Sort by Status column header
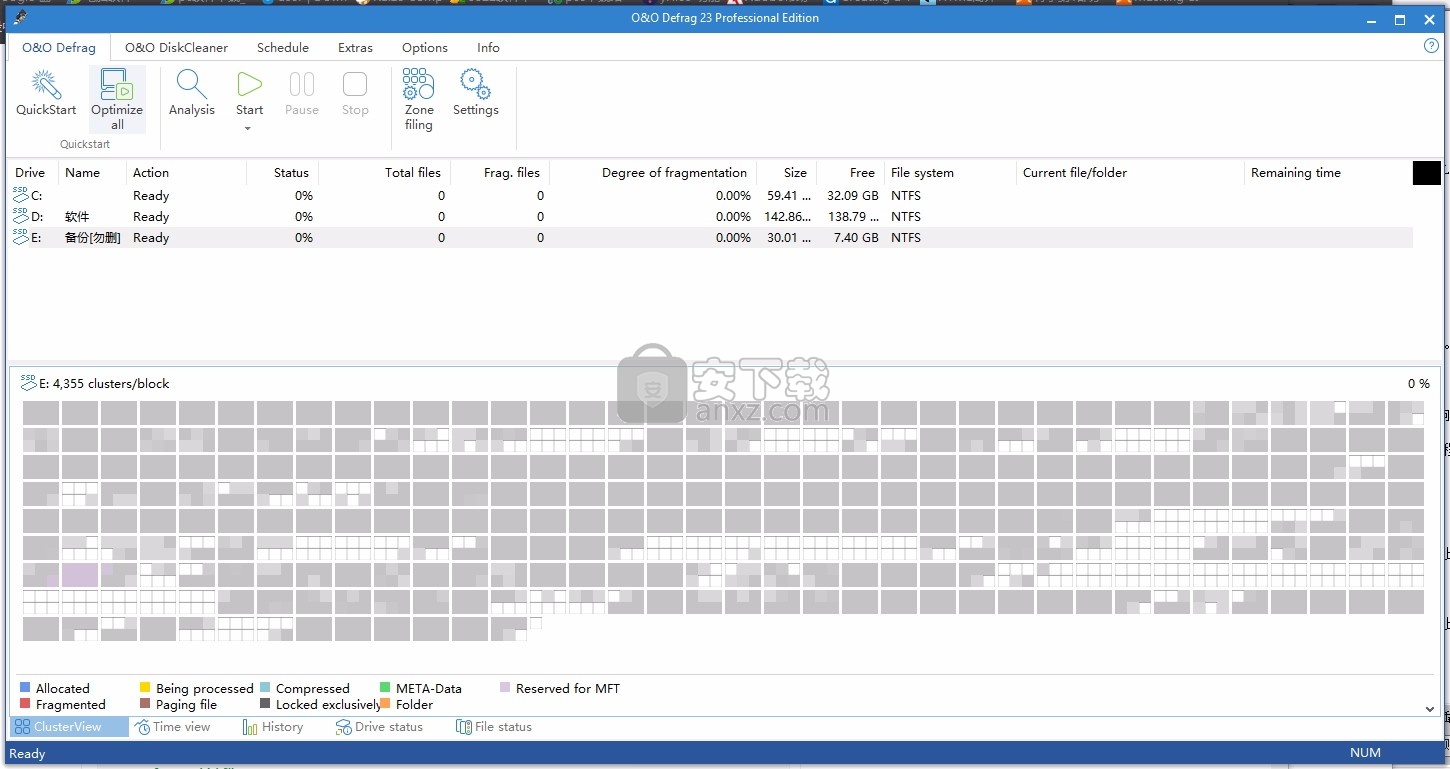Screen dimensions: 1450x769 [x=283, y=173]
